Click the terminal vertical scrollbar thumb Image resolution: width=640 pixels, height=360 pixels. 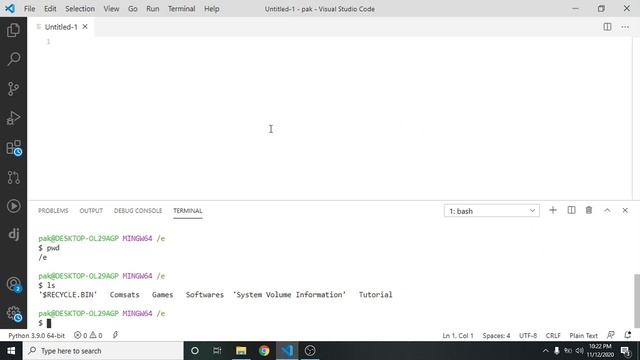click(x=636, y=300)
